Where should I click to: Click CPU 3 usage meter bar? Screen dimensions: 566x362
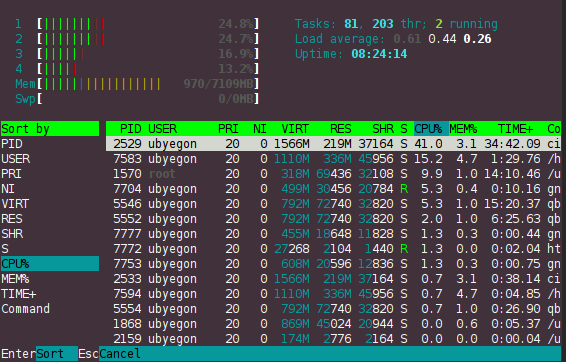(148, 54)
